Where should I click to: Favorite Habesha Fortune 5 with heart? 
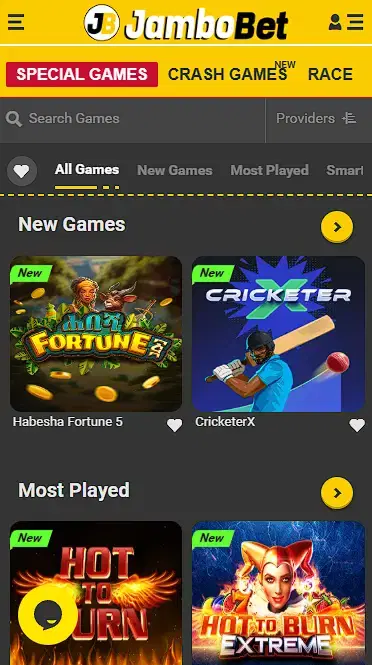point(174,425)
